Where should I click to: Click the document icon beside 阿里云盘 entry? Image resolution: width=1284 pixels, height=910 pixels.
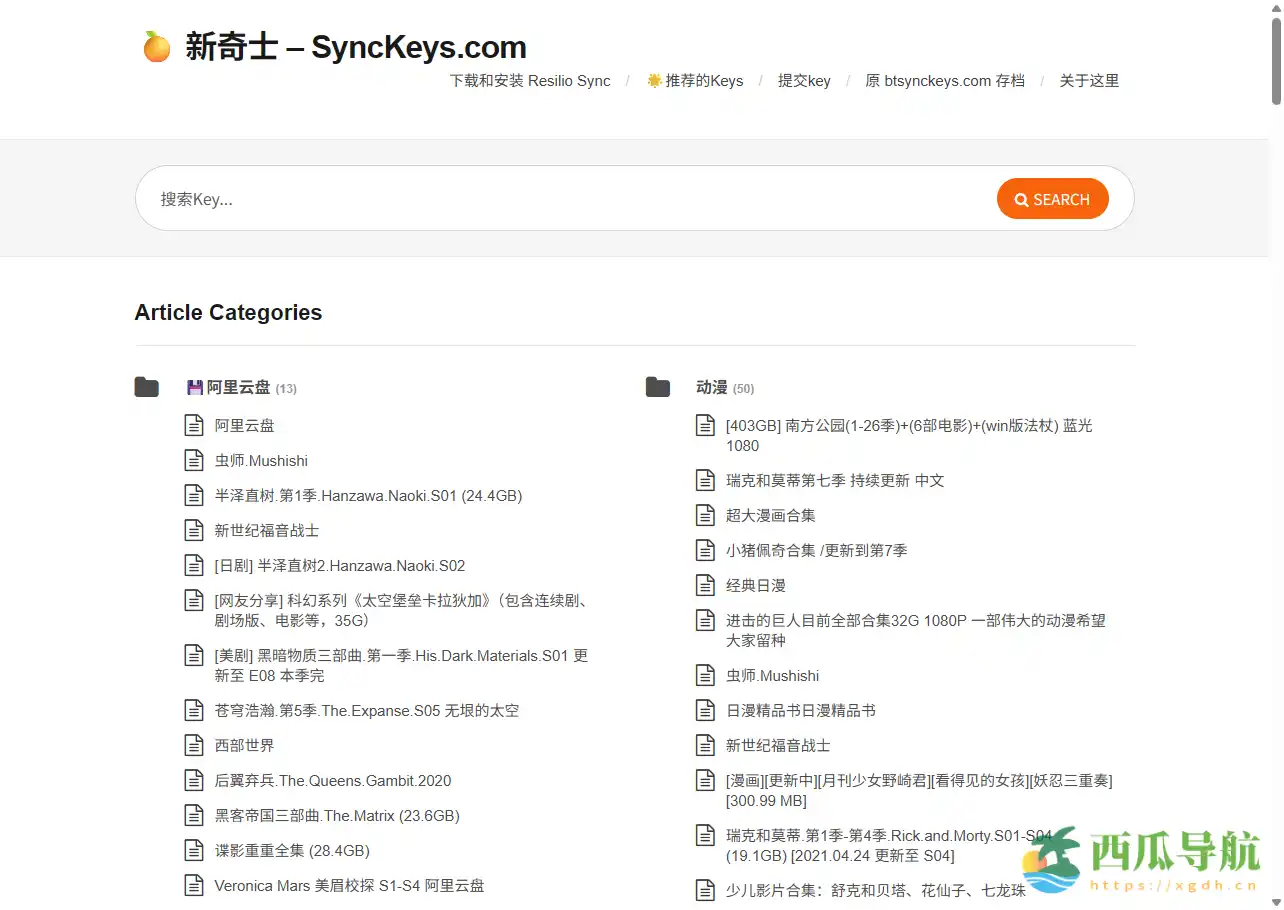point(194,425)
